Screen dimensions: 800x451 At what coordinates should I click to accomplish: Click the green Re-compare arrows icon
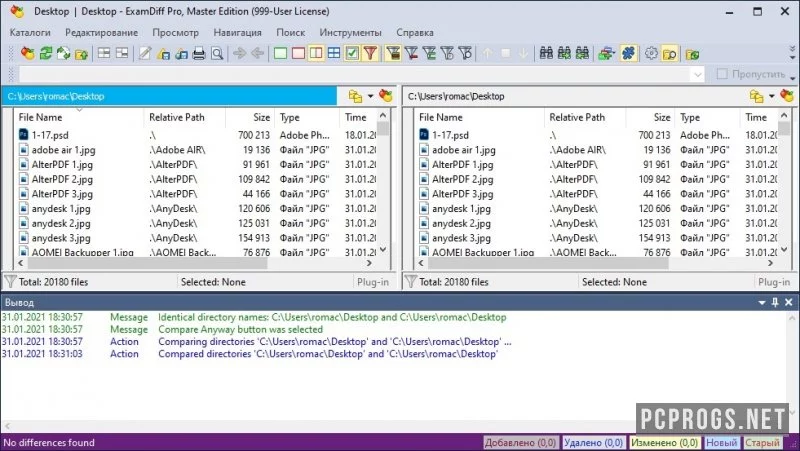pos(46,53)
